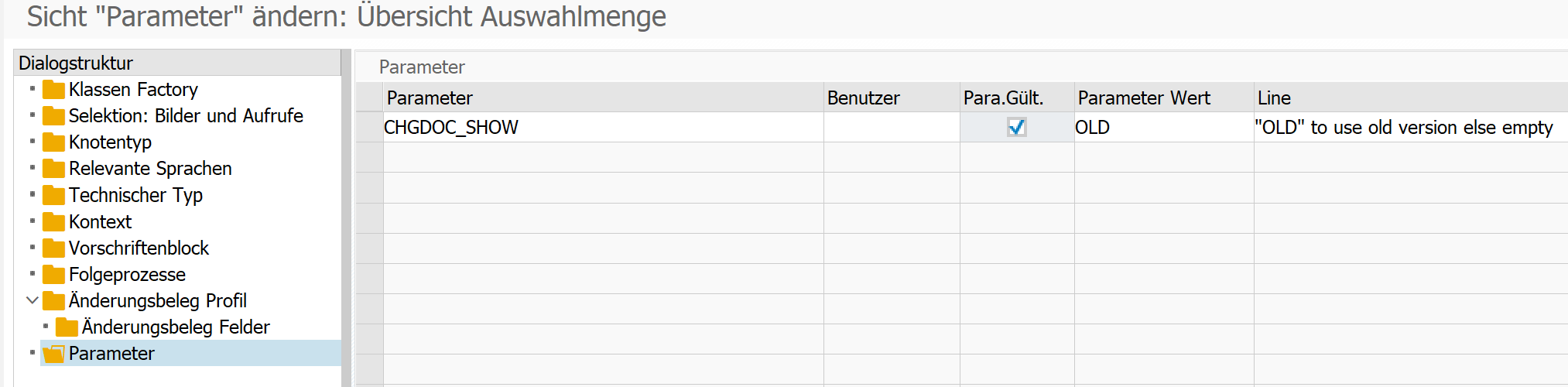Screen dimensions: 1568x387
Task: Open Änderungsbeleg Felder subnode
Action: pyautogui.click(x=176, y=327)
